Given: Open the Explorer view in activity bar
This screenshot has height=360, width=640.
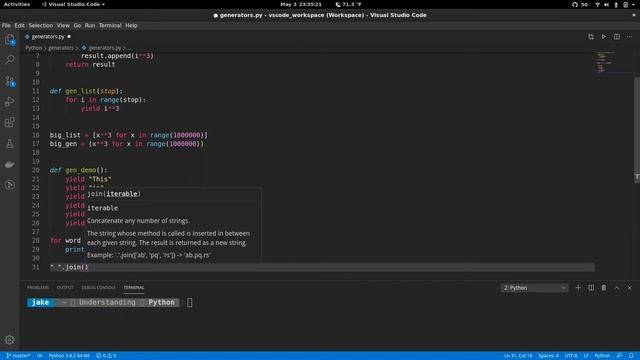Looking at the screenshot, I should (x=9, y=40).
